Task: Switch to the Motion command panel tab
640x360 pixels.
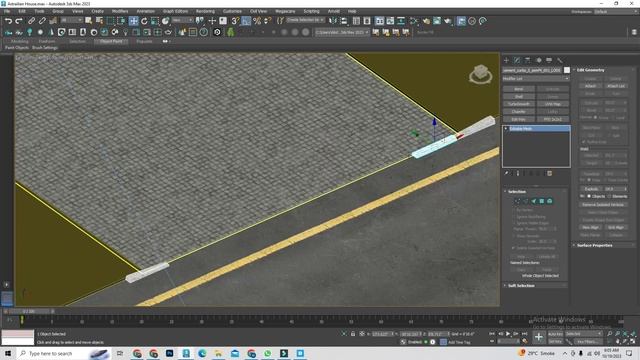Action: point(538,60)
